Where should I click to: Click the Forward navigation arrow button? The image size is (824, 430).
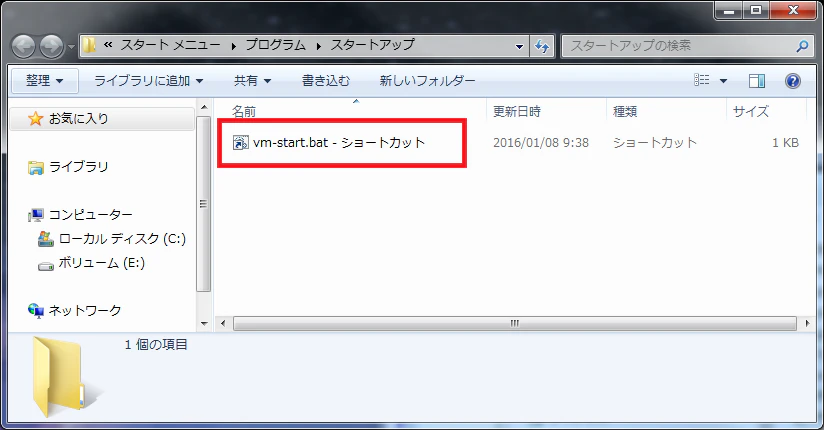pyautogui.click(x=52, y=47)
